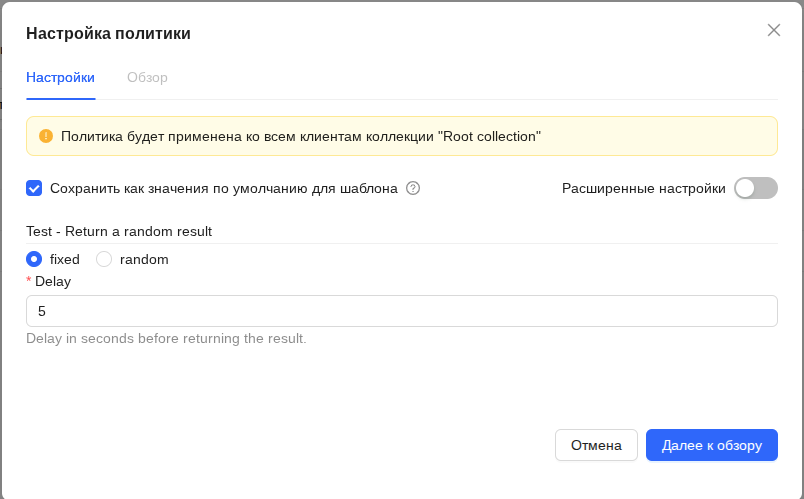Click the orange warning icon in banner
This screenshot has height=499, width=804.
46,136
